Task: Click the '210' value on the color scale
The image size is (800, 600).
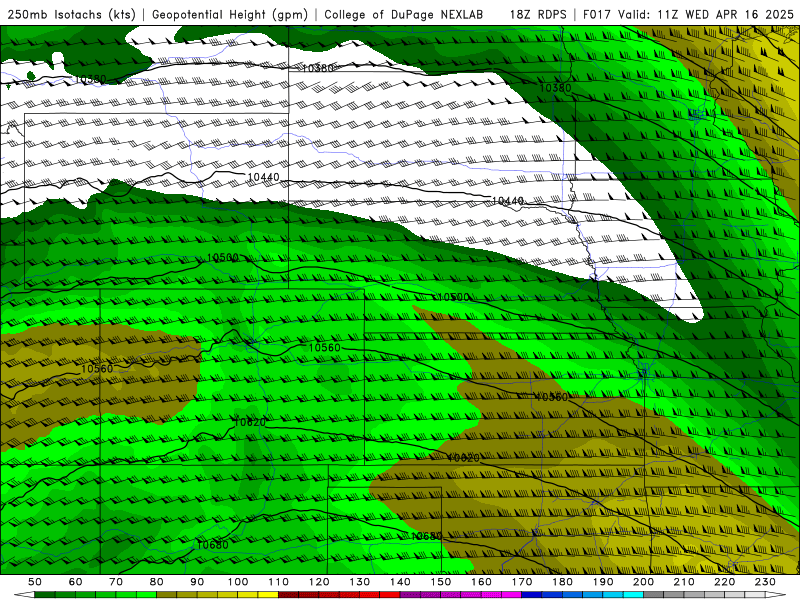Action: pos(684,582)
